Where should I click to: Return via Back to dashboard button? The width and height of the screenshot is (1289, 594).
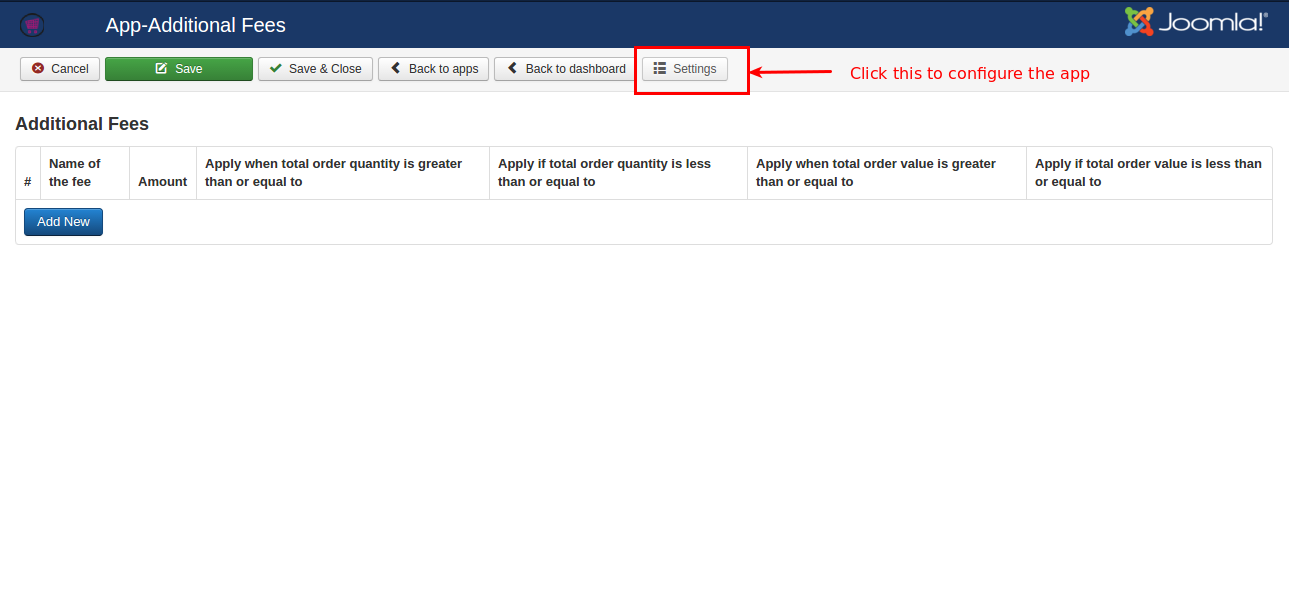click(x=565, y=69)
